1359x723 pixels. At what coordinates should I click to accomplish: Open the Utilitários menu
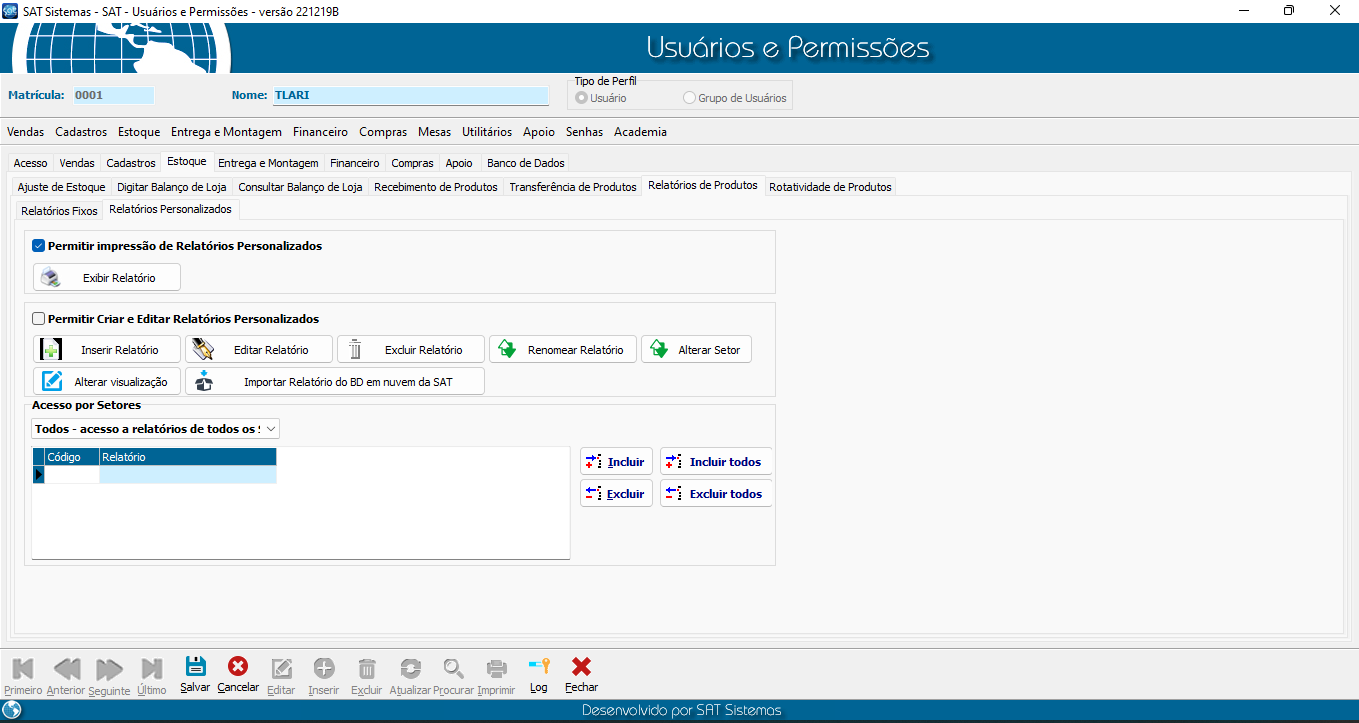[x=487, y=132]
